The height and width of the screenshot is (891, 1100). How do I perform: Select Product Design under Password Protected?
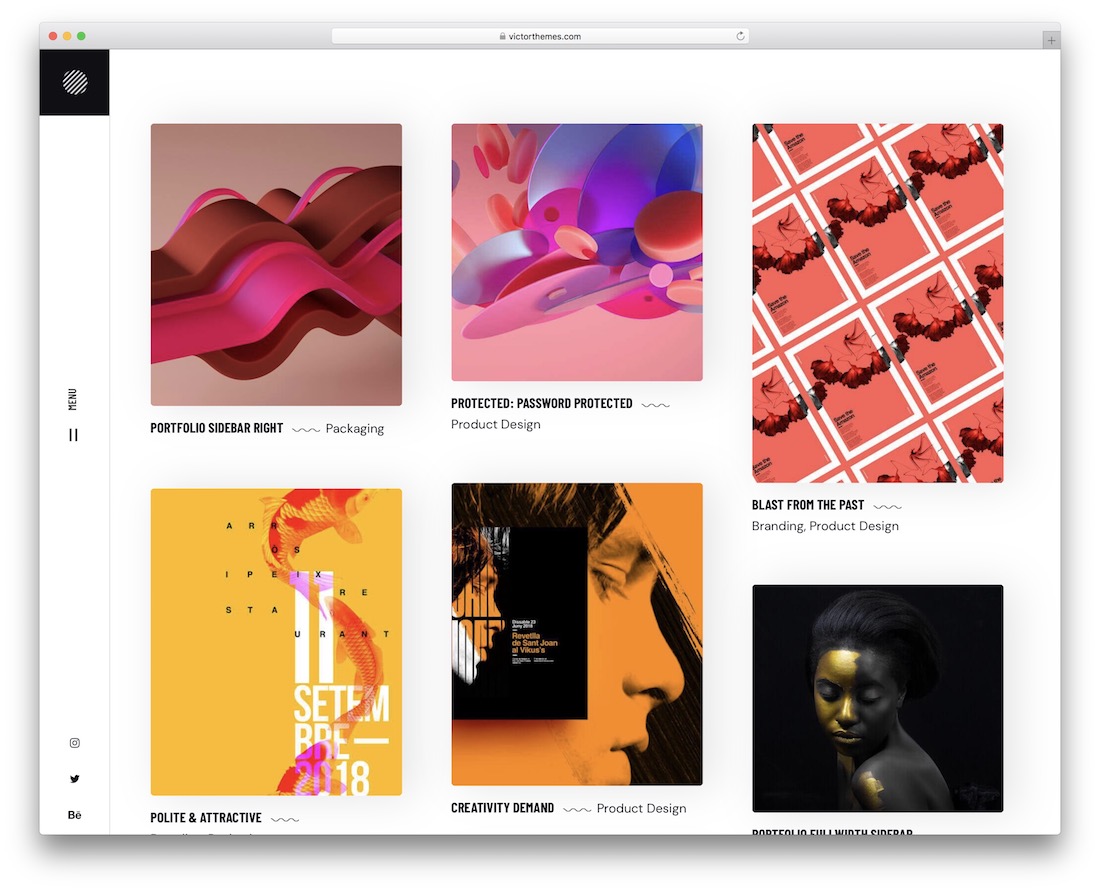pos(495,424)
